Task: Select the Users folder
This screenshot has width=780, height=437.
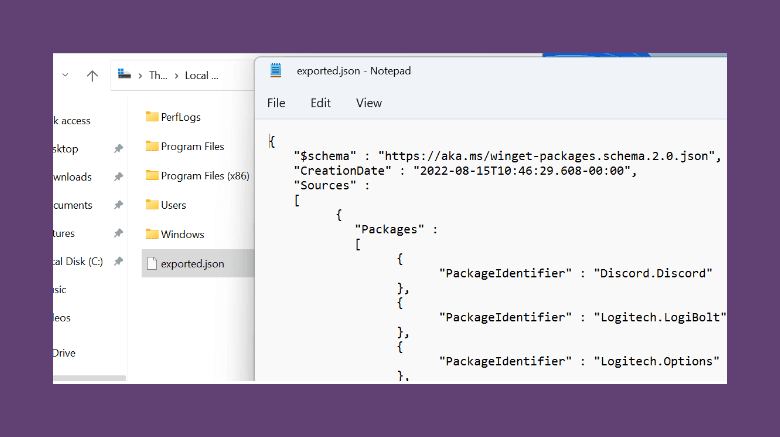Action: point(166,205)
